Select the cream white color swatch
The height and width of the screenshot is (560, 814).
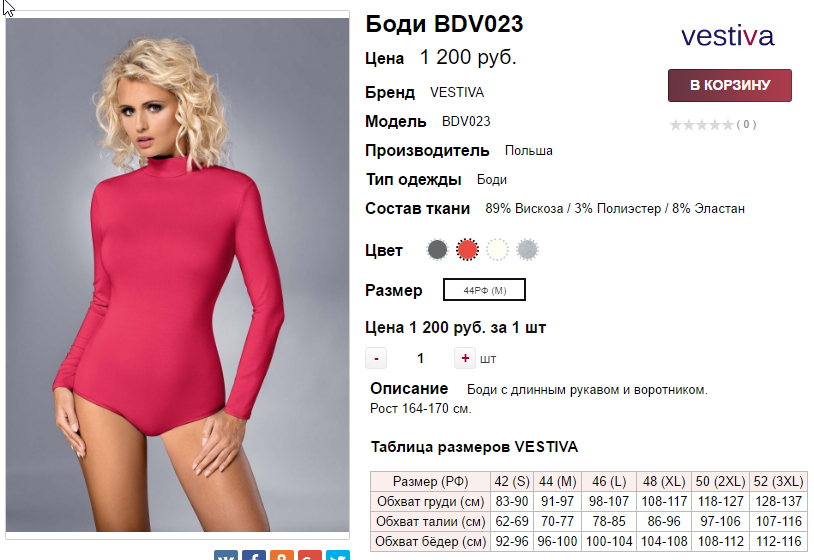click(497, 250)
